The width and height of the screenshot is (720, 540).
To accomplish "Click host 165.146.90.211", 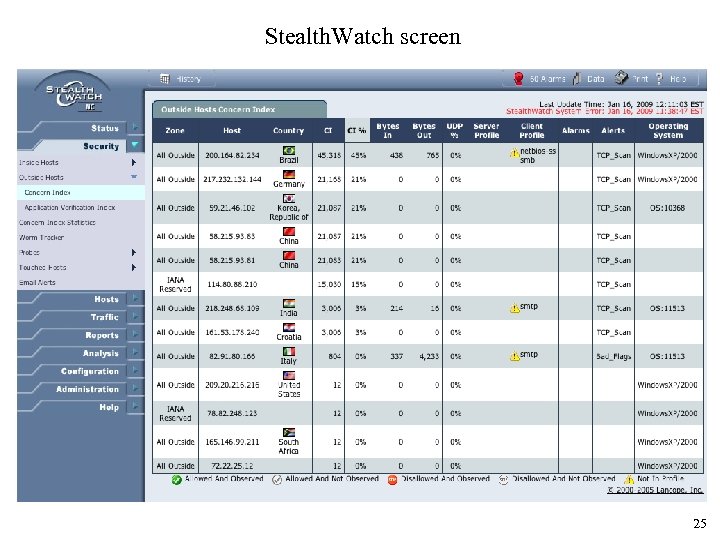I will [232, 442].
